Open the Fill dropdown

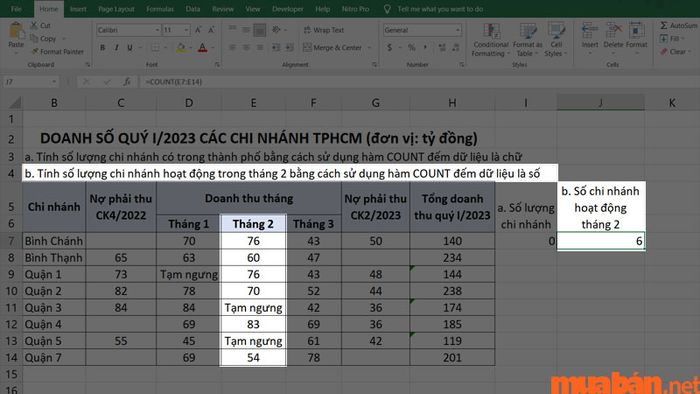(673, 39)
